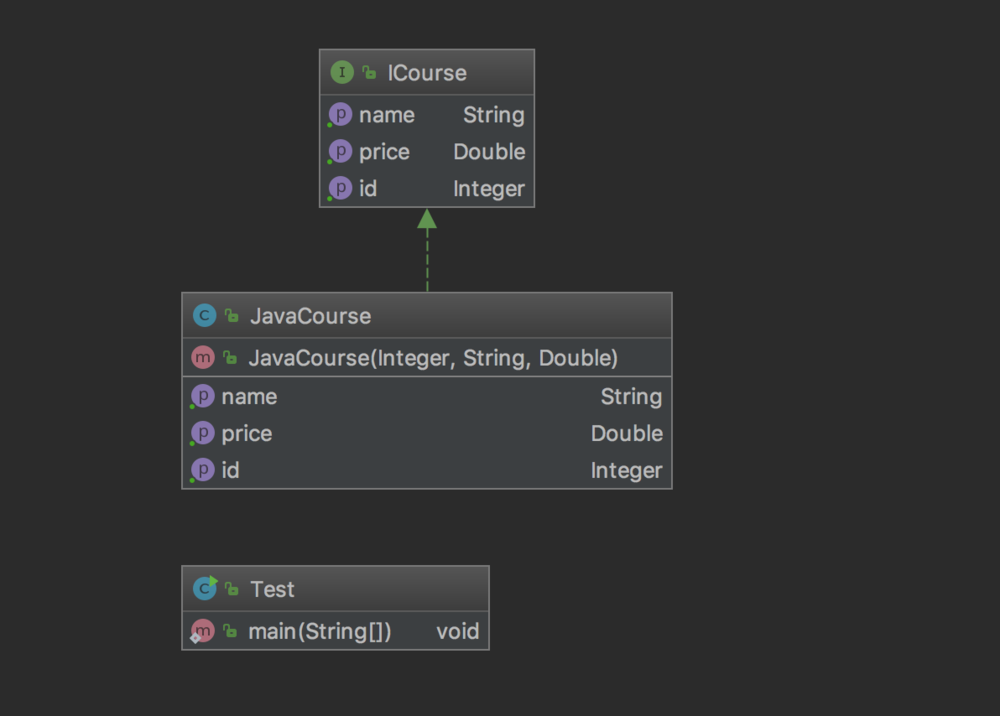The width and height of the screenshot is (1000, 716).
Task: Select the ICourse node header
Action: [x=427, y=73]
